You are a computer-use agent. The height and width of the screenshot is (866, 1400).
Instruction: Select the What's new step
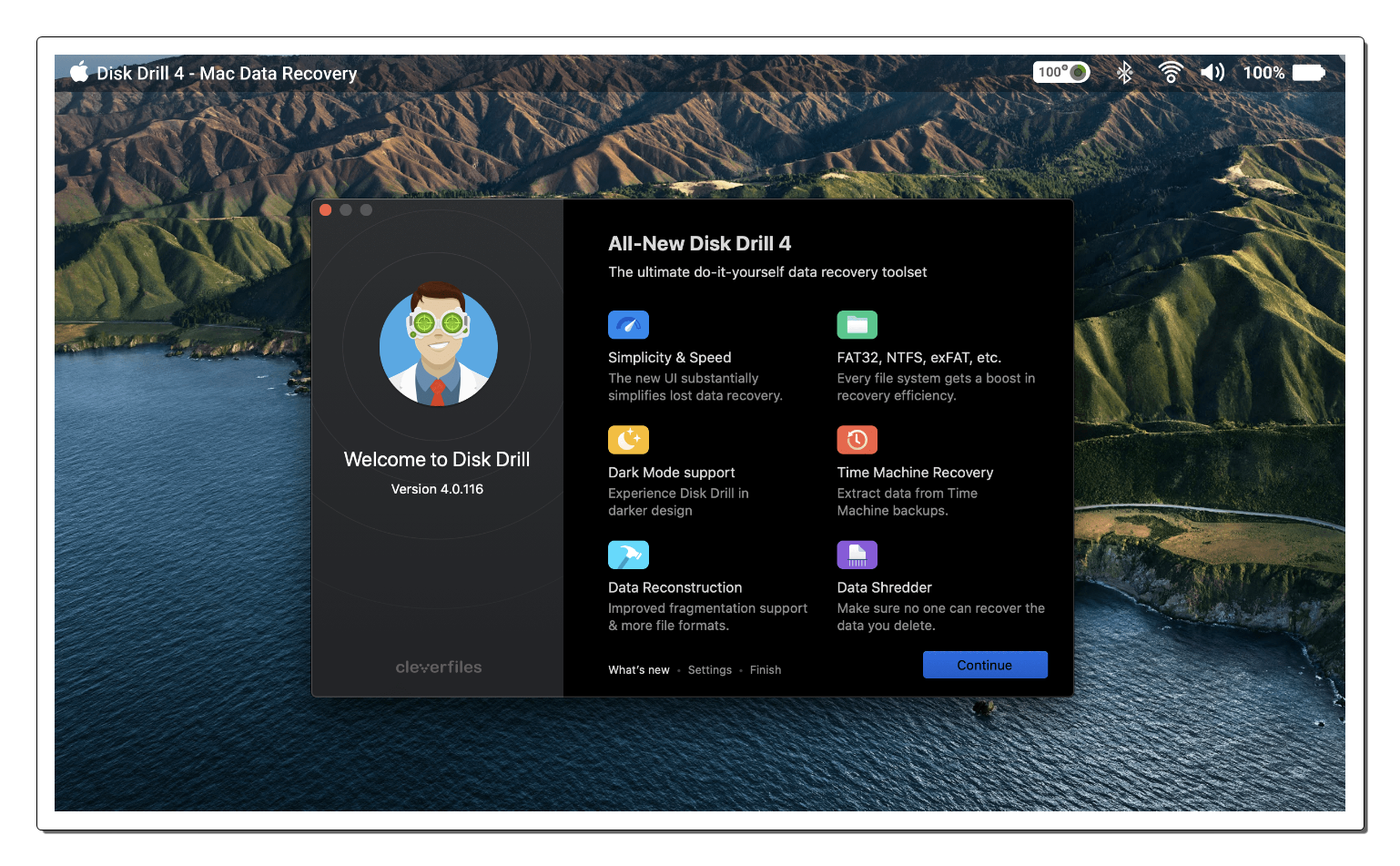click(639, 670)
